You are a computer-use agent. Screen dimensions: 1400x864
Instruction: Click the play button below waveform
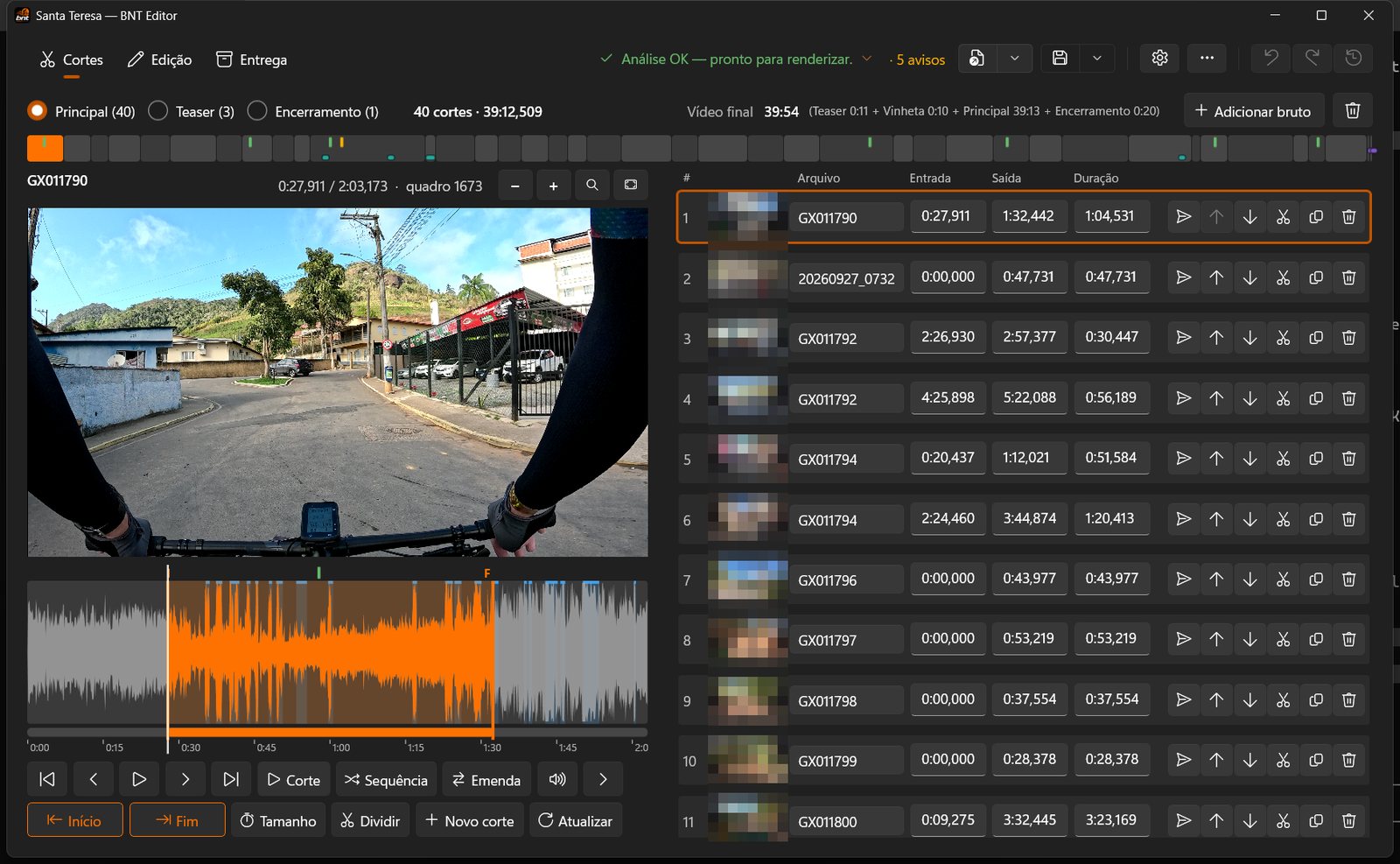coord(139,779)
